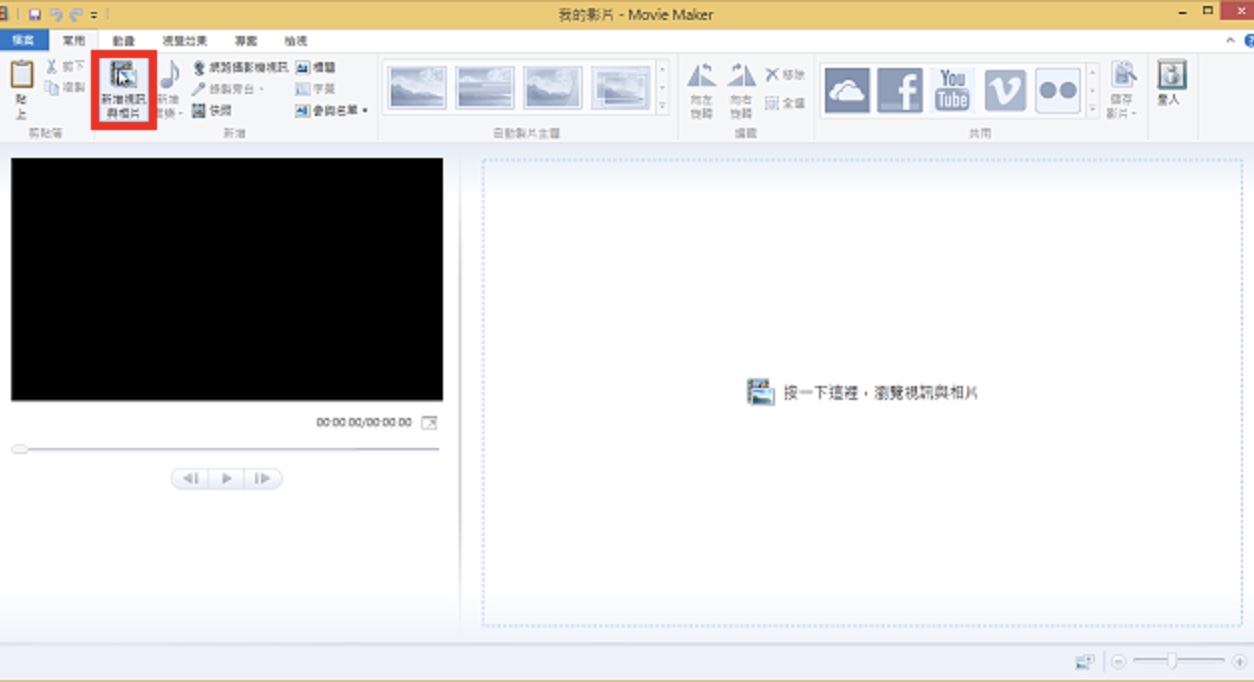Play the movie preview
The height and width of the screenshot is (682, 1254).
[227, 479]
